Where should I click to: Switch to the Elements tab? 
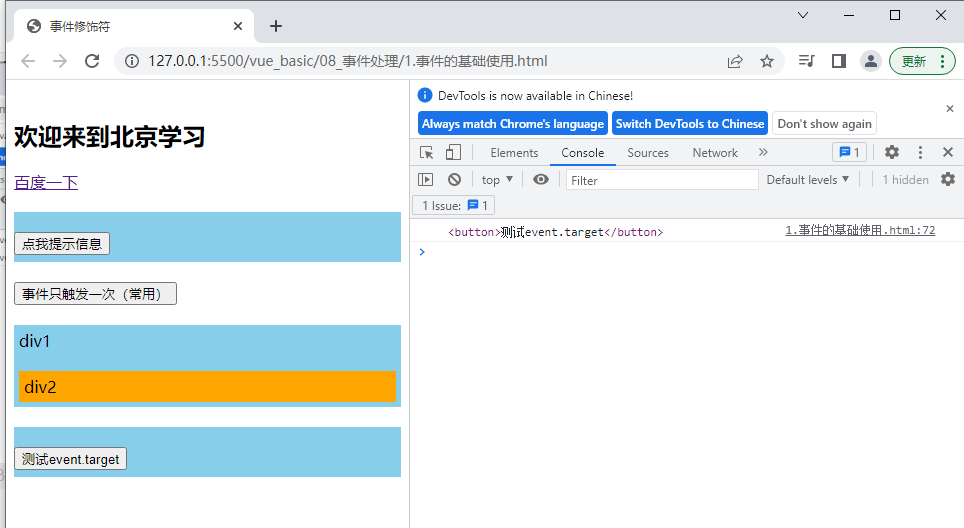514,153
